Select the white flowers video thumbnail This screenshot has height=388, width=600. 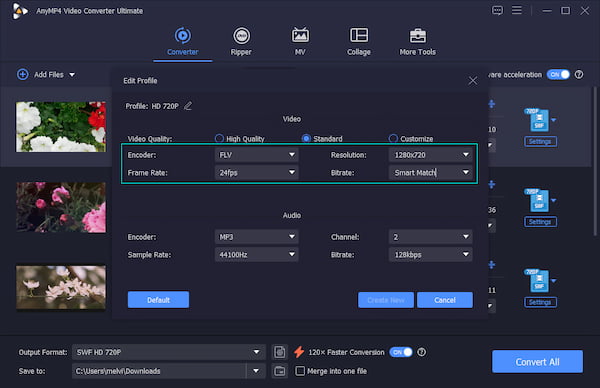click(61, 127)
